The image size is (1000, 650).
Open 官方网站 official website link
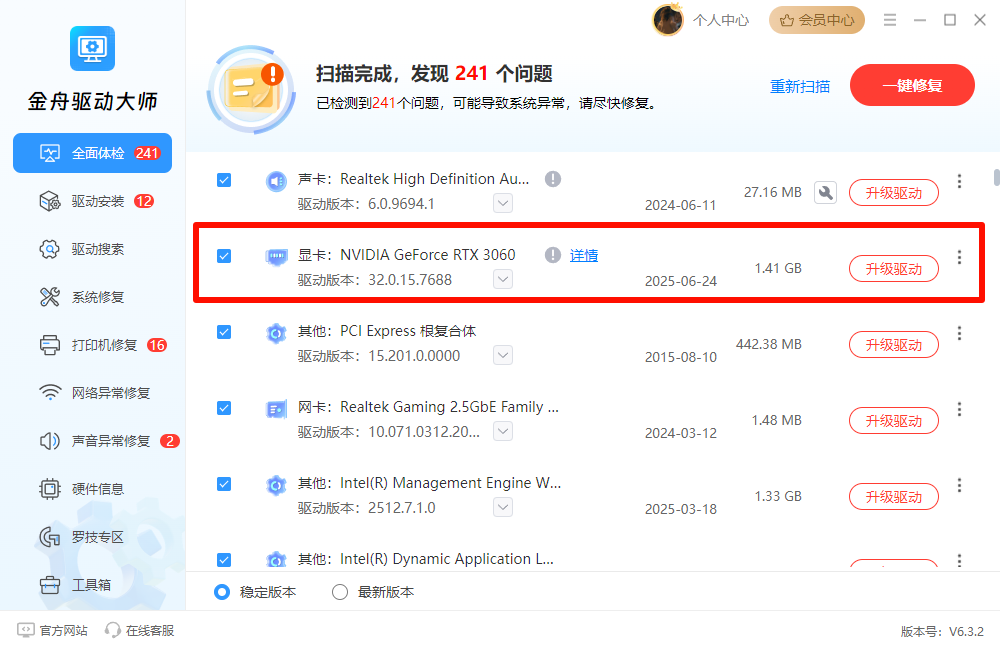click(52, 630)
